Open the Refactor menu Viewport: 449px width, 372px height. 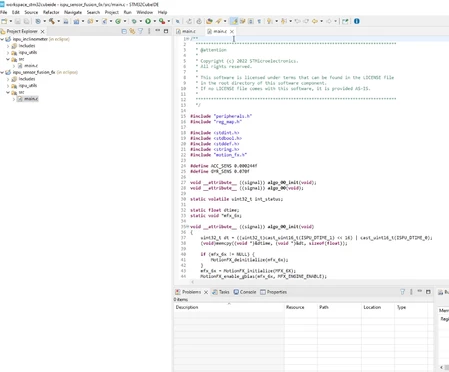point(51,12)
